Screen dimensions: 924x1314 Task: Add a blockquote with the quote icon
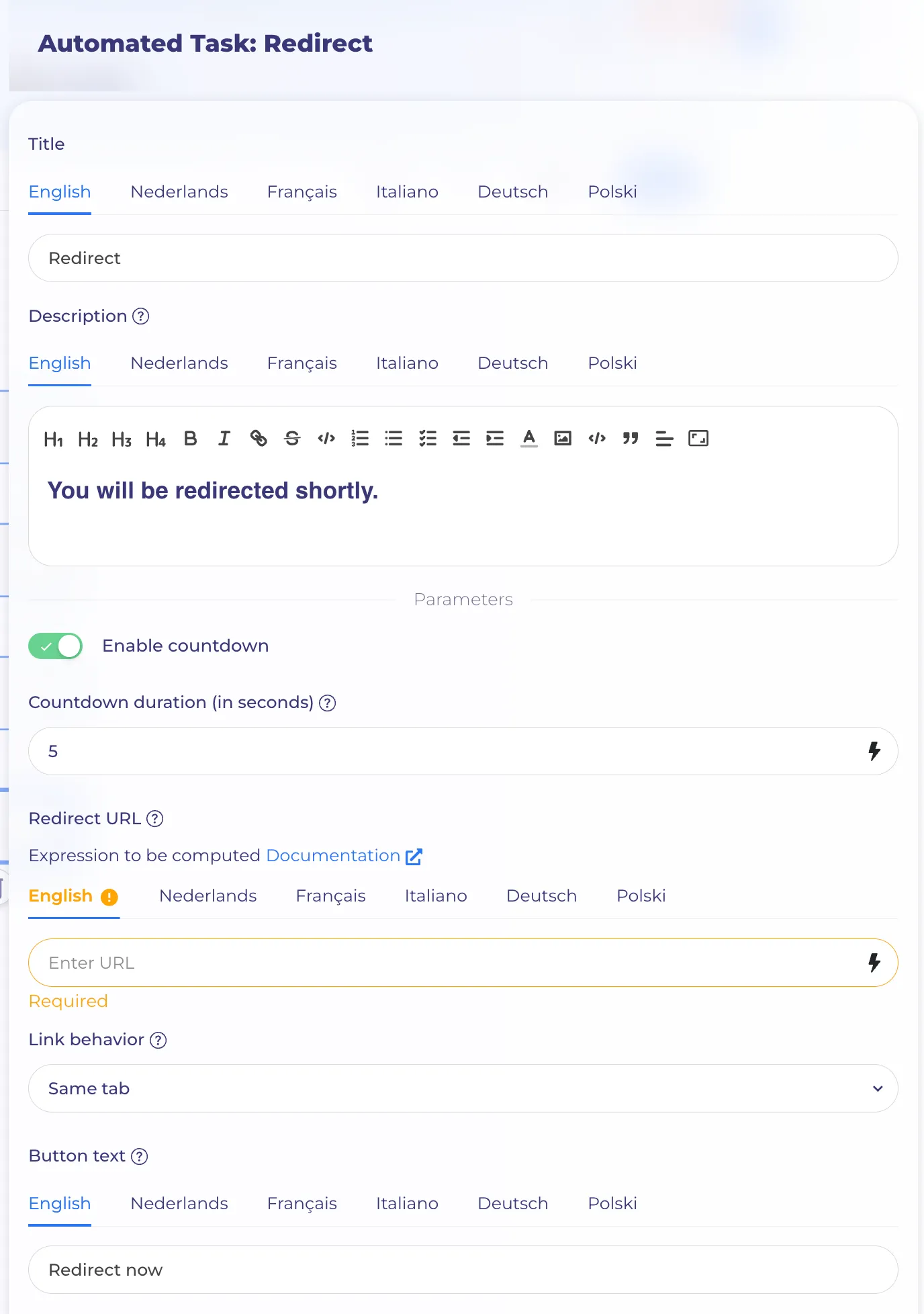[631, 439]
